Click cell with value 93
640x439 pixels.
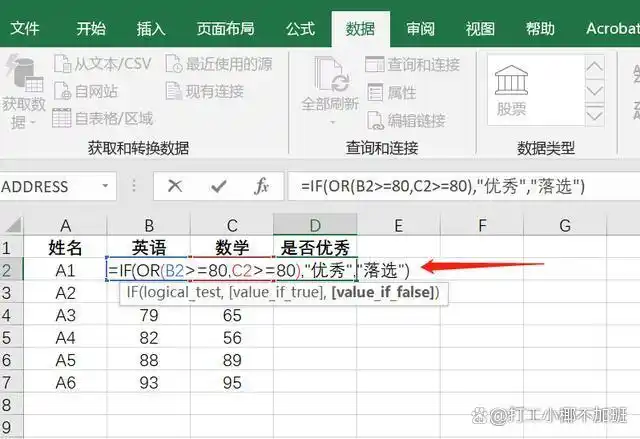pyautogui.click(x=149, y=382)
